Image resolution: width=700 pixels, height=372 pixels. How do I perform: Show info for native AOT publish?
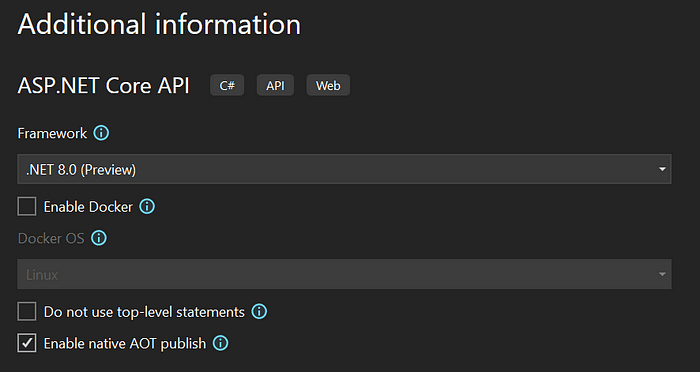220,343
